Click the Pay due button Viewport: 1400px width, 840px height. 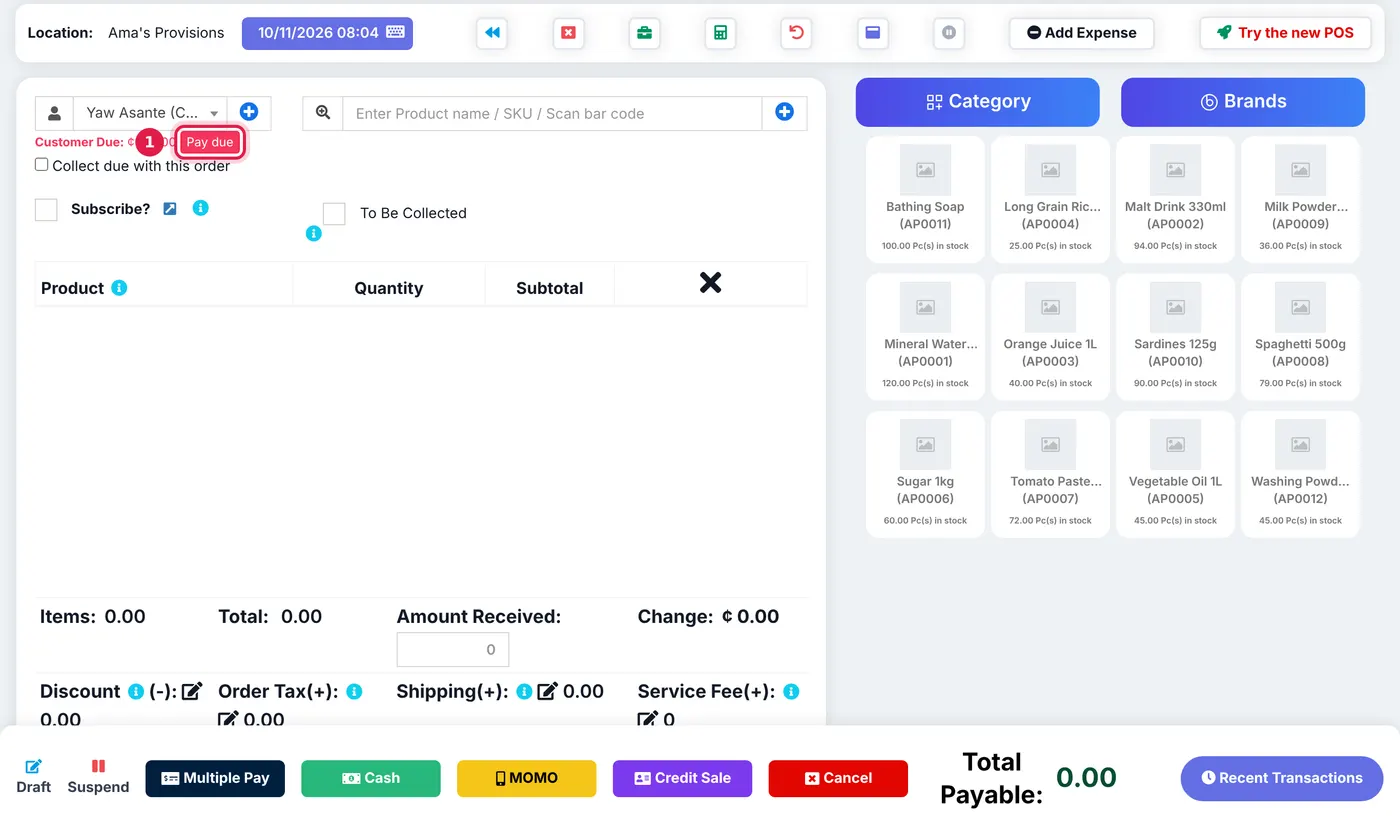click(210, 142)
